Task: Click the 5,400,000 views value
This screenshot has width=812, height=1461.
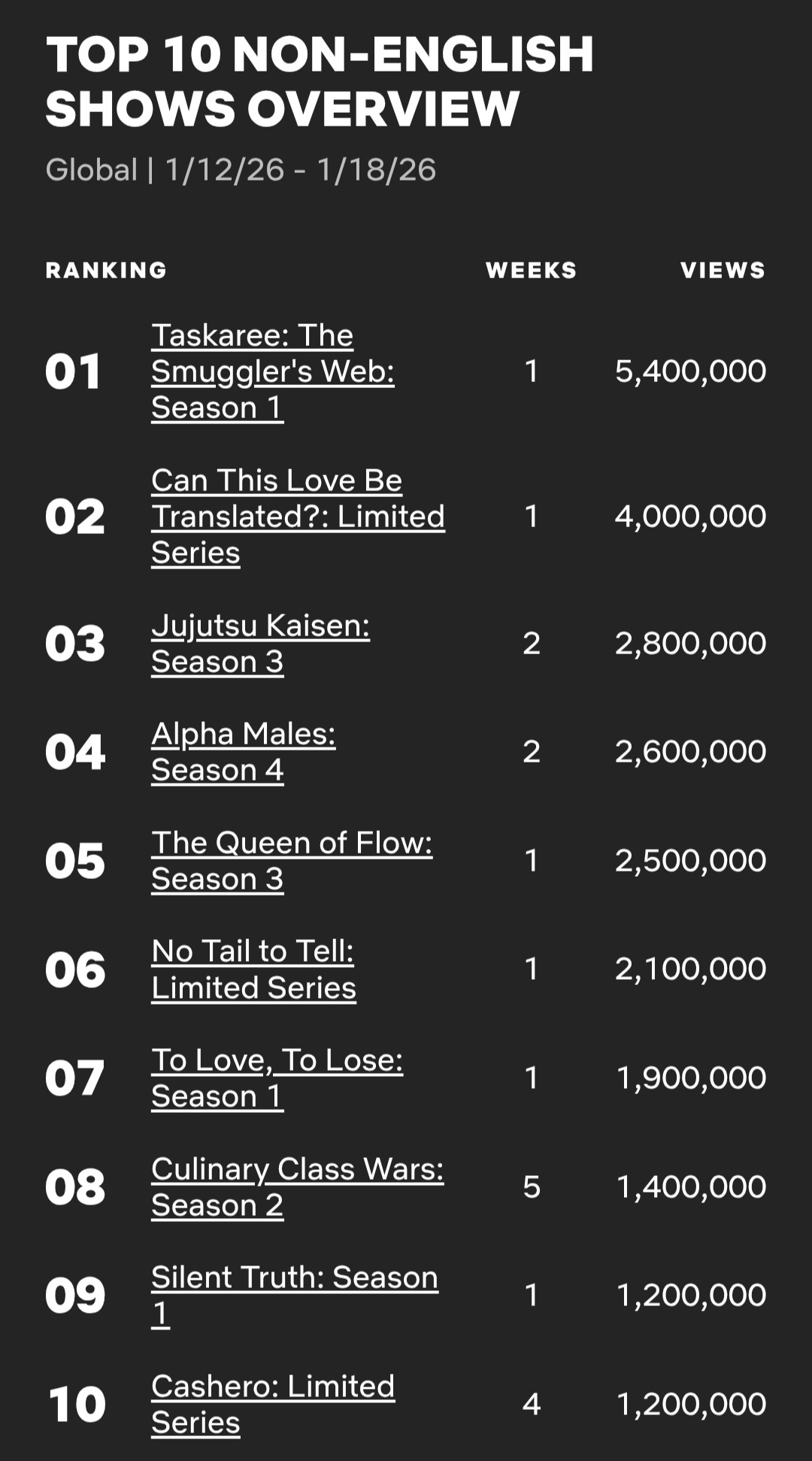Action: pos(690,371)
